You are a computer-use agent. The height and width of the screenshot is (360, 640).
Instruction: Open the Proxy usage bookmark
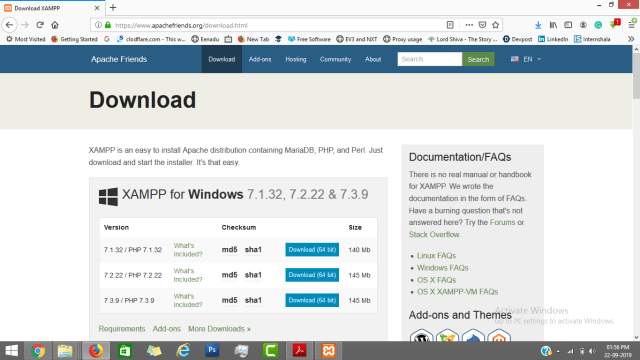402,39
